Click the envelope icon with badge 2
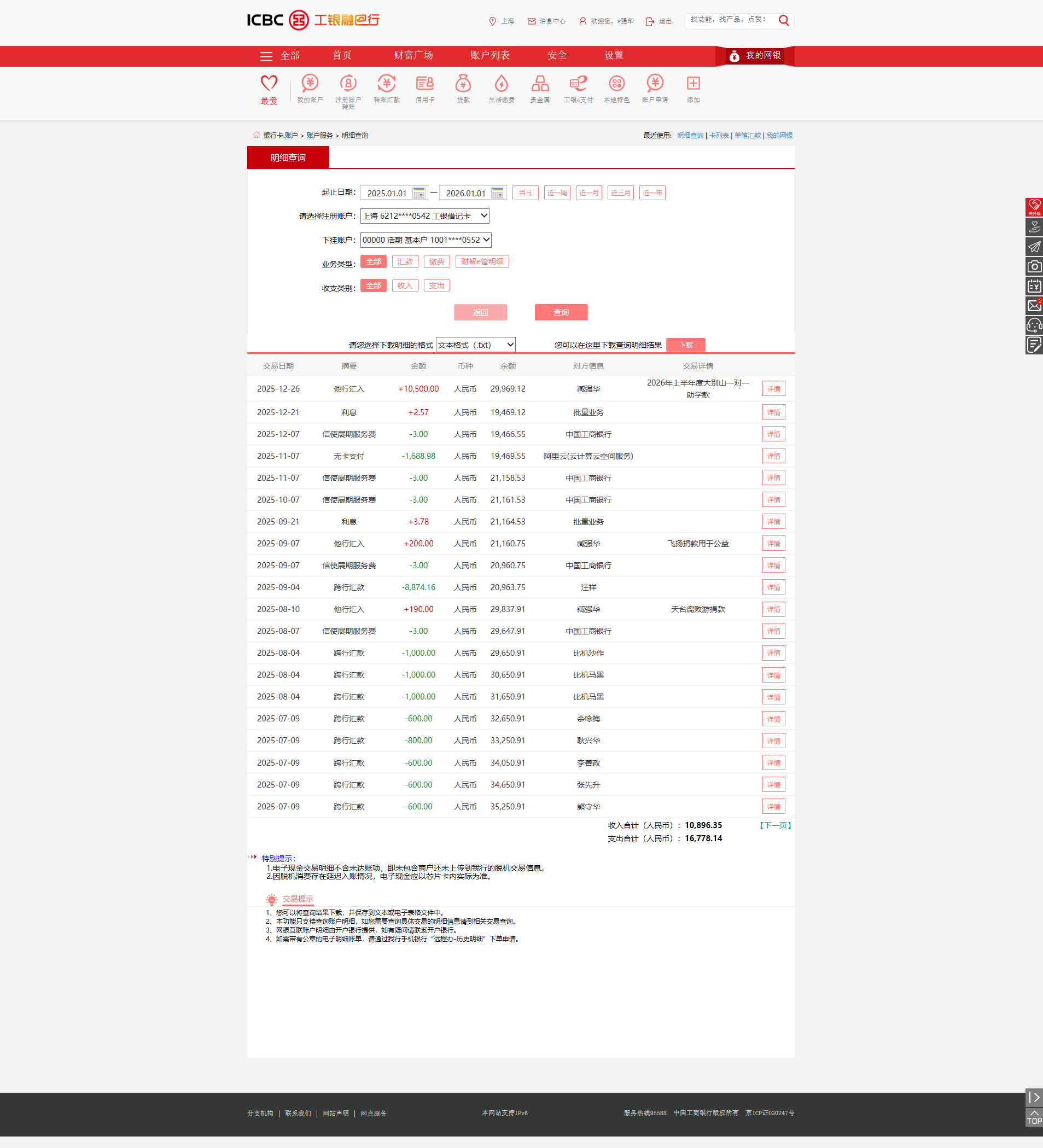Viewport: 1043px width, 1148px height. [1034, 306]
